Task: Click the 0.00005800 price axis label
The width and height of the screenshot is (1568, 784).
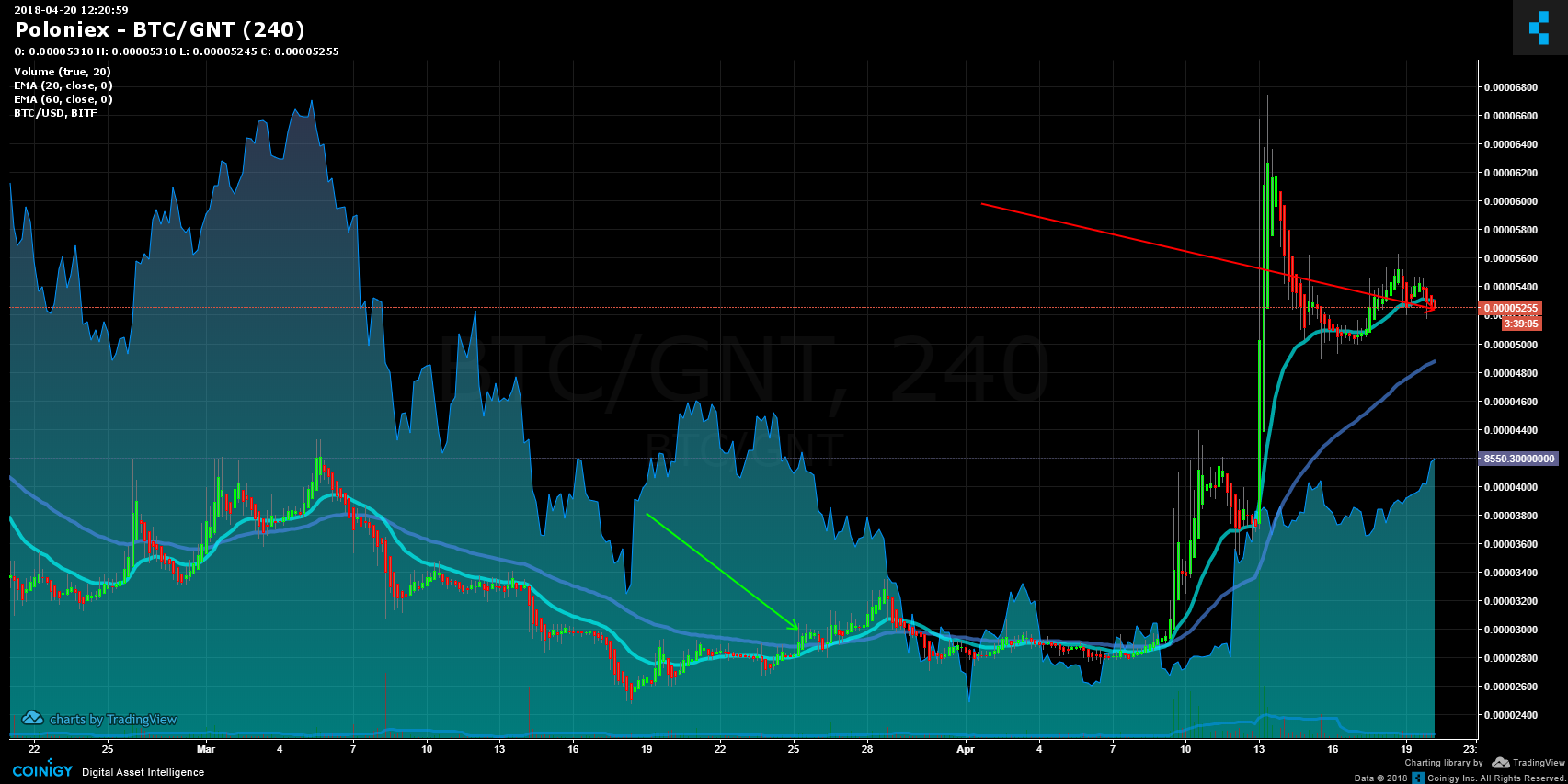Action: (1510, 230)
